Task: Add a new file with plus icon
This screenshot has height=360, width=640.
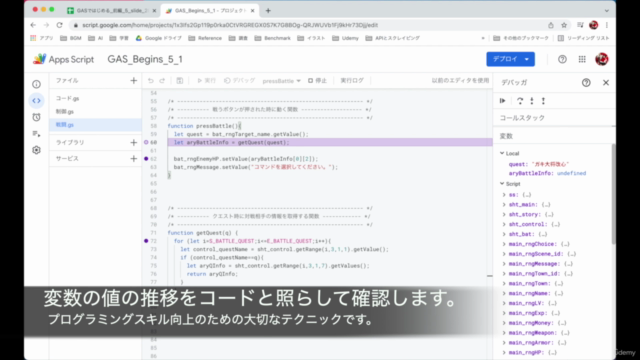Action: [x=133, y=80]
